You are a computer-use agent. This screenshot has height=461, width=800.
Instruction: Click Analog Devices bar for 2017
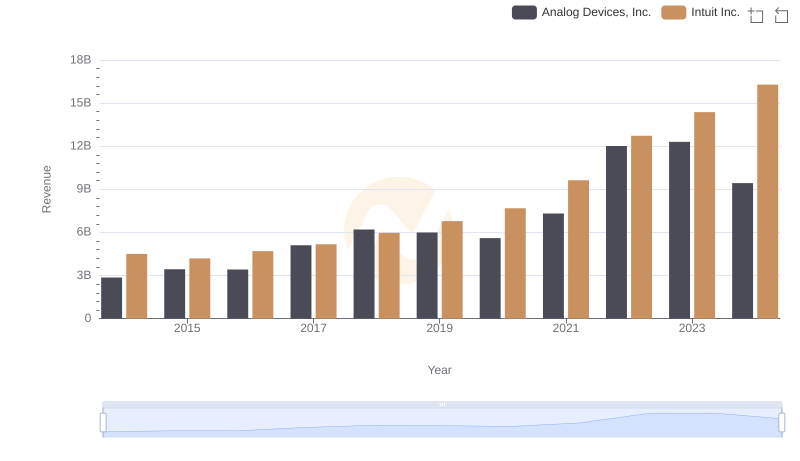pyautogui.click(x=301, y=281)
